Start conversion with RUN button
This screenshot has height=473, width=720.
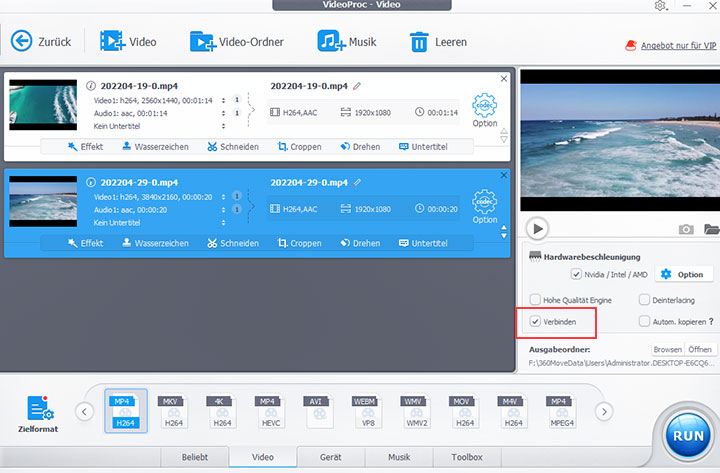[688, 435]
